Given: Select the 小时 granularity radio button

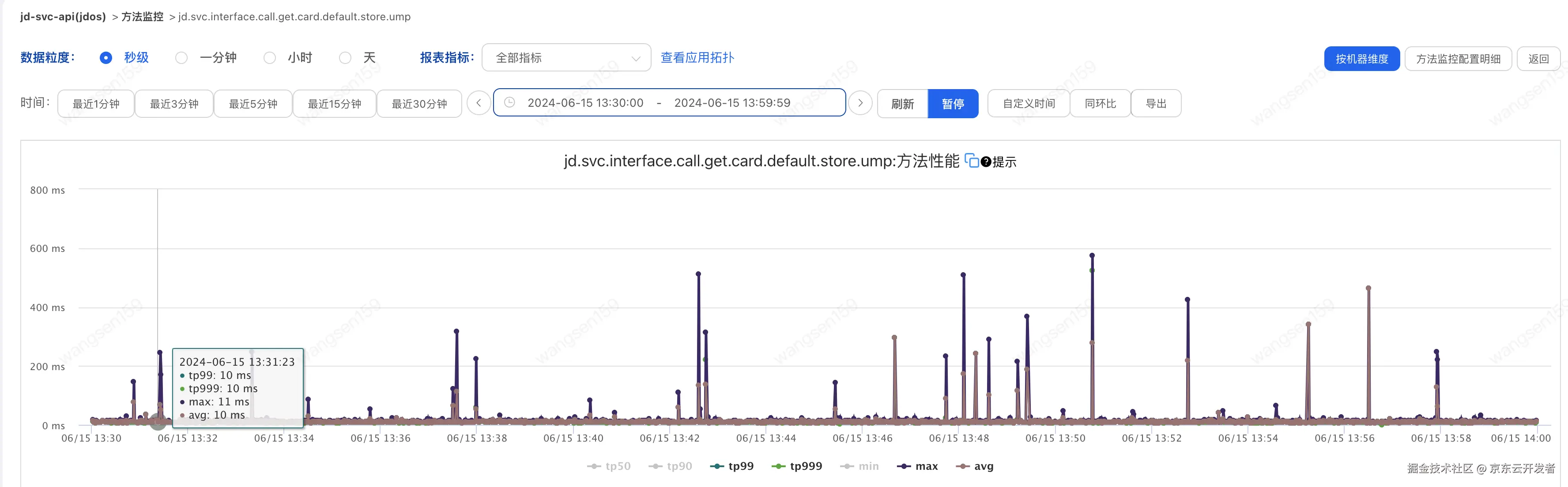Looking at the screenshot, I should click(x=270, y=58).
